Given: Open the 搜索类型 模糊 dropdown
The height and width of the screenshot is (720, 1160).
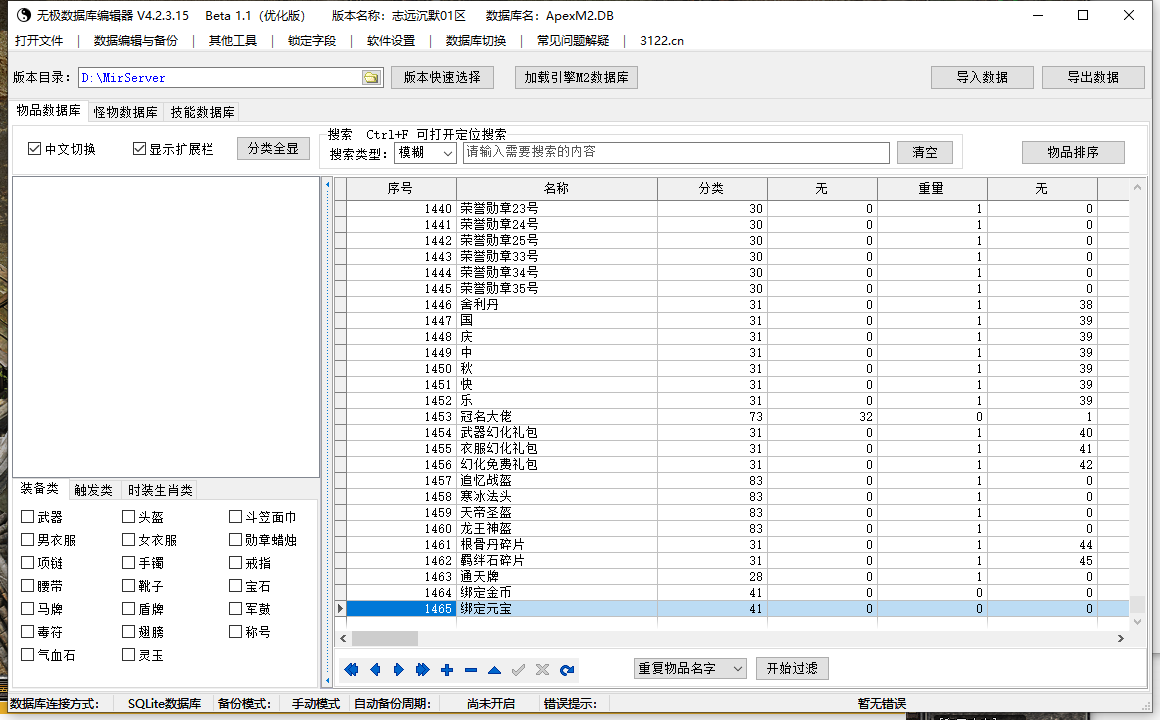Looking at the screenshot, I should click(425, 152).
